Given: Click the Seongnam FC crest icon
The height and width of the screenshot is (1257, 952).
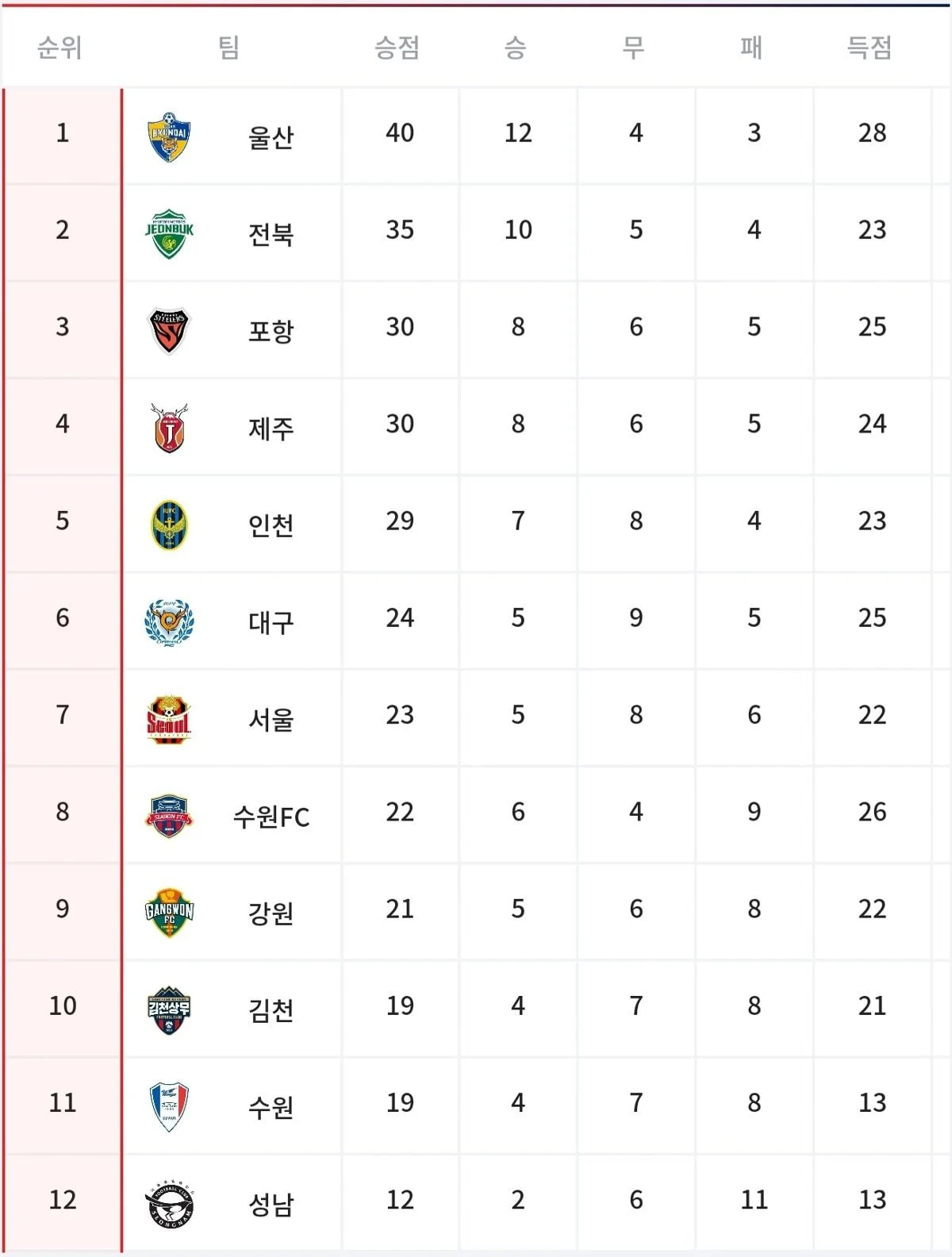Looking at the screenshot, I should [169, 1204].
